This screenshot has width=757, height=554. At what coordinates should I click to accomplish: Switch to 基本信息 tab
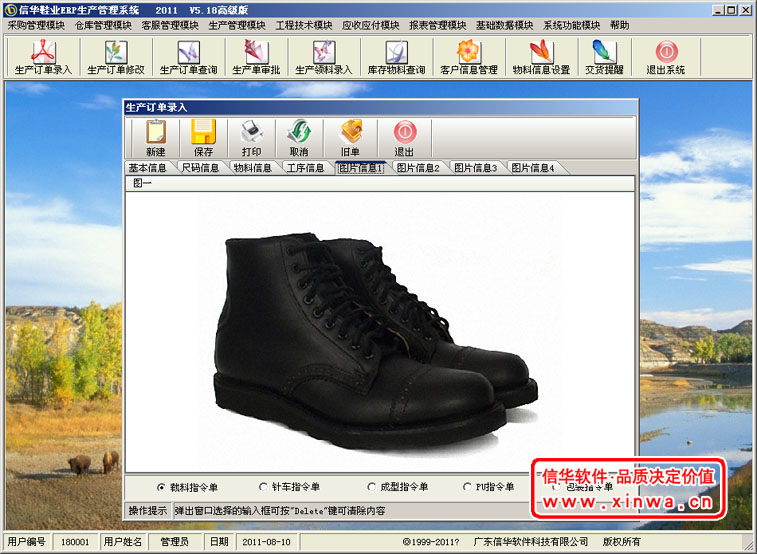point(147,168)
